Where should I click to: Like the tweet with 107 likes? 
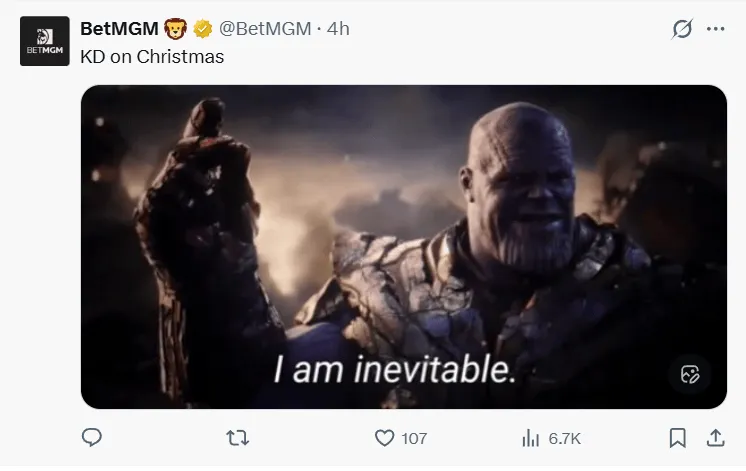[x=385, y=438]
